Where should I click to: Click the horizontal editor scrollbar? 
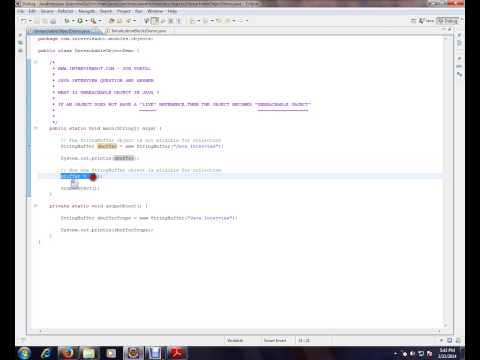click(x=239, y=331)
